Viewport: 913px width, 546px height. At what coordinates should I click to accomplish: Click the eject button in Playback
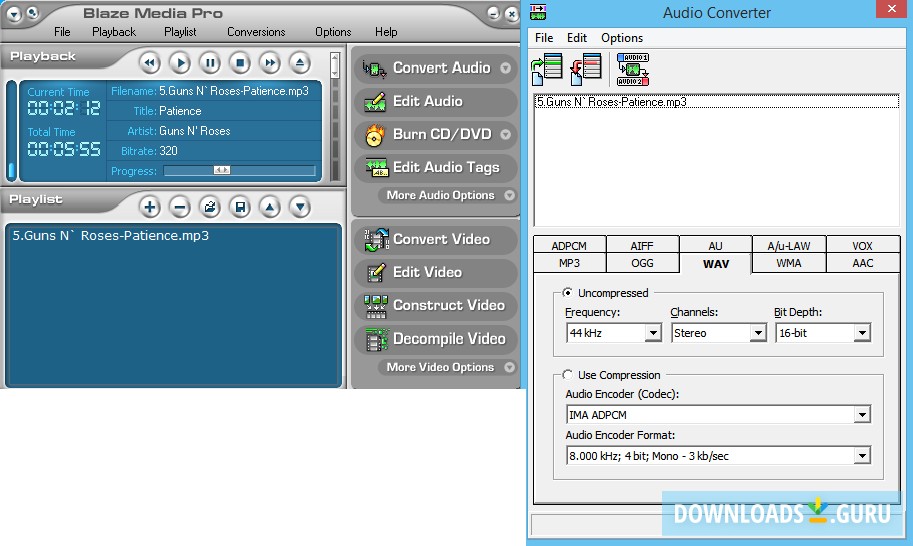300,63
